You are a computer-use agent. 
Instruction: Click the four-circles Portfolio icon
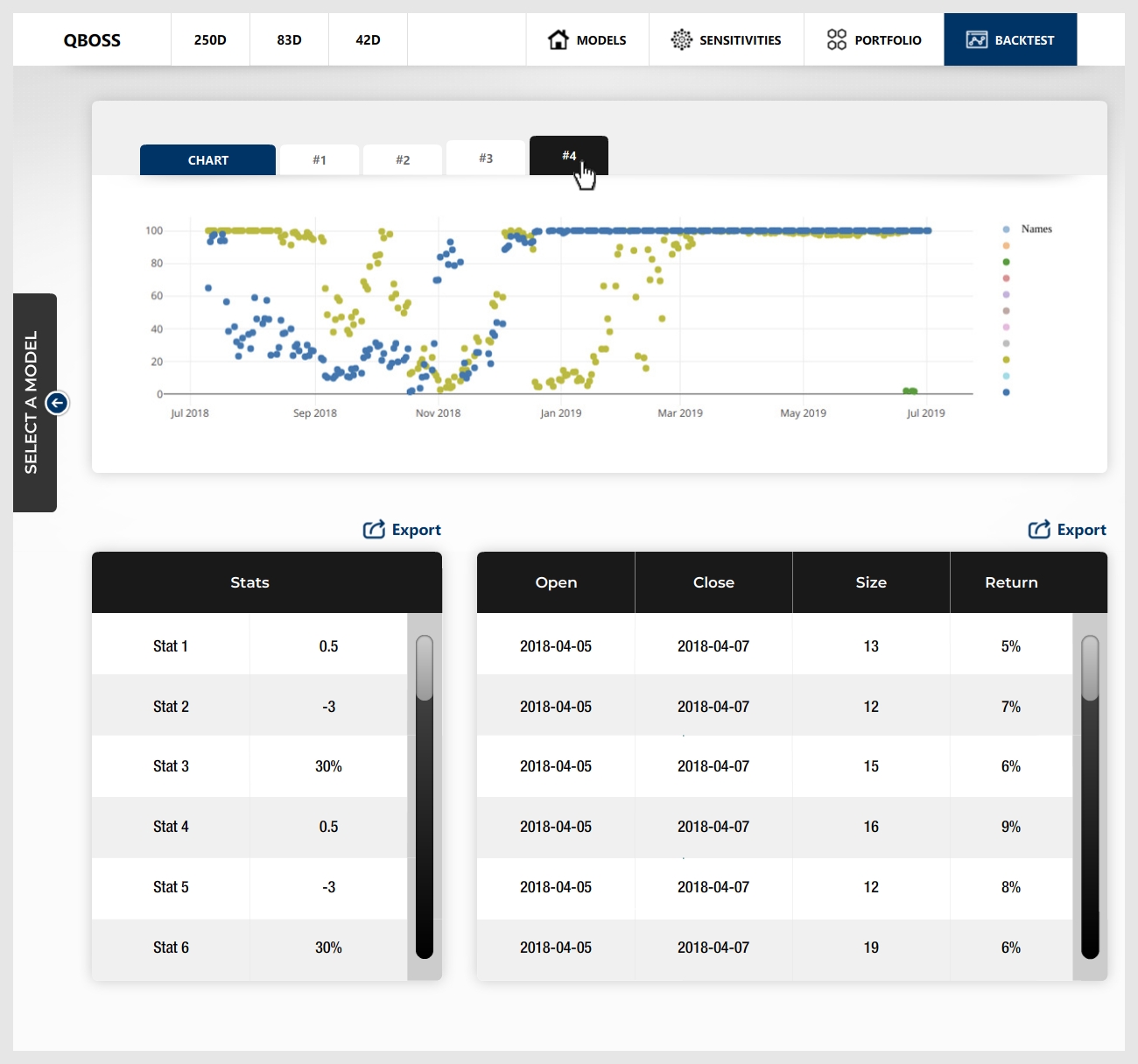(836, 39)
